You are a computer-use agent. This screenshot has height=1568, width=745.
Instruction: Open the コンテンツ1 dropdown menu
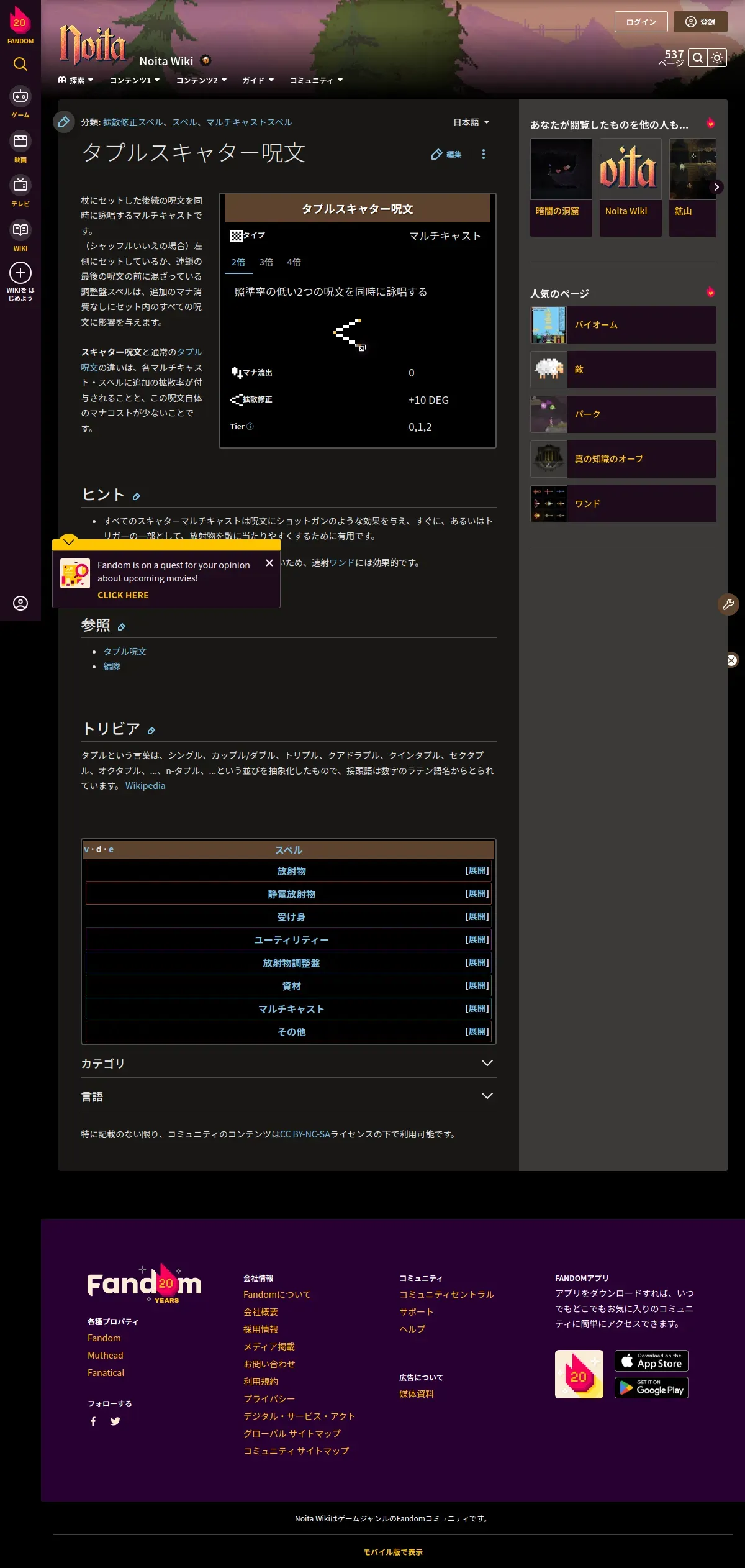pyautogui.click(x=135, y=80)
